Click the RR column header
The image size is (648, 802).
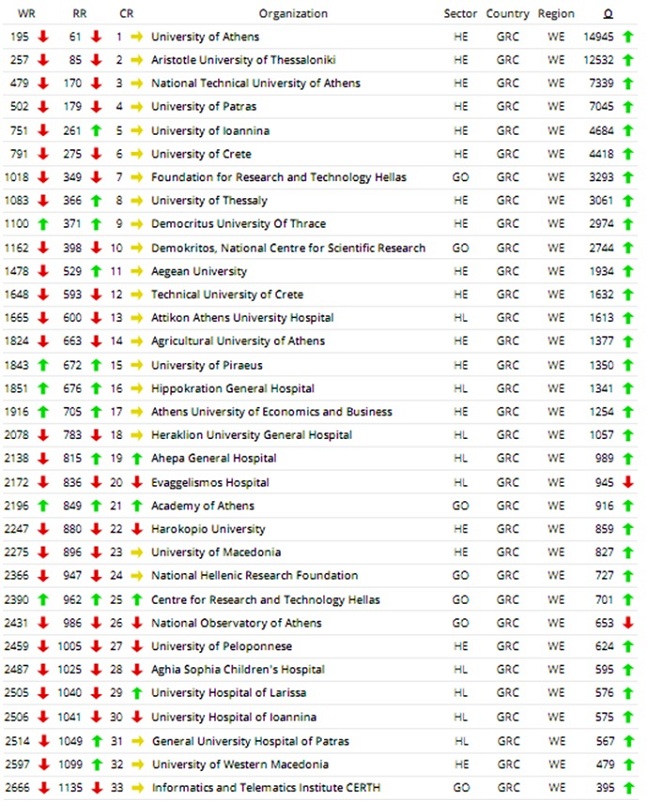tap(79, 14)
